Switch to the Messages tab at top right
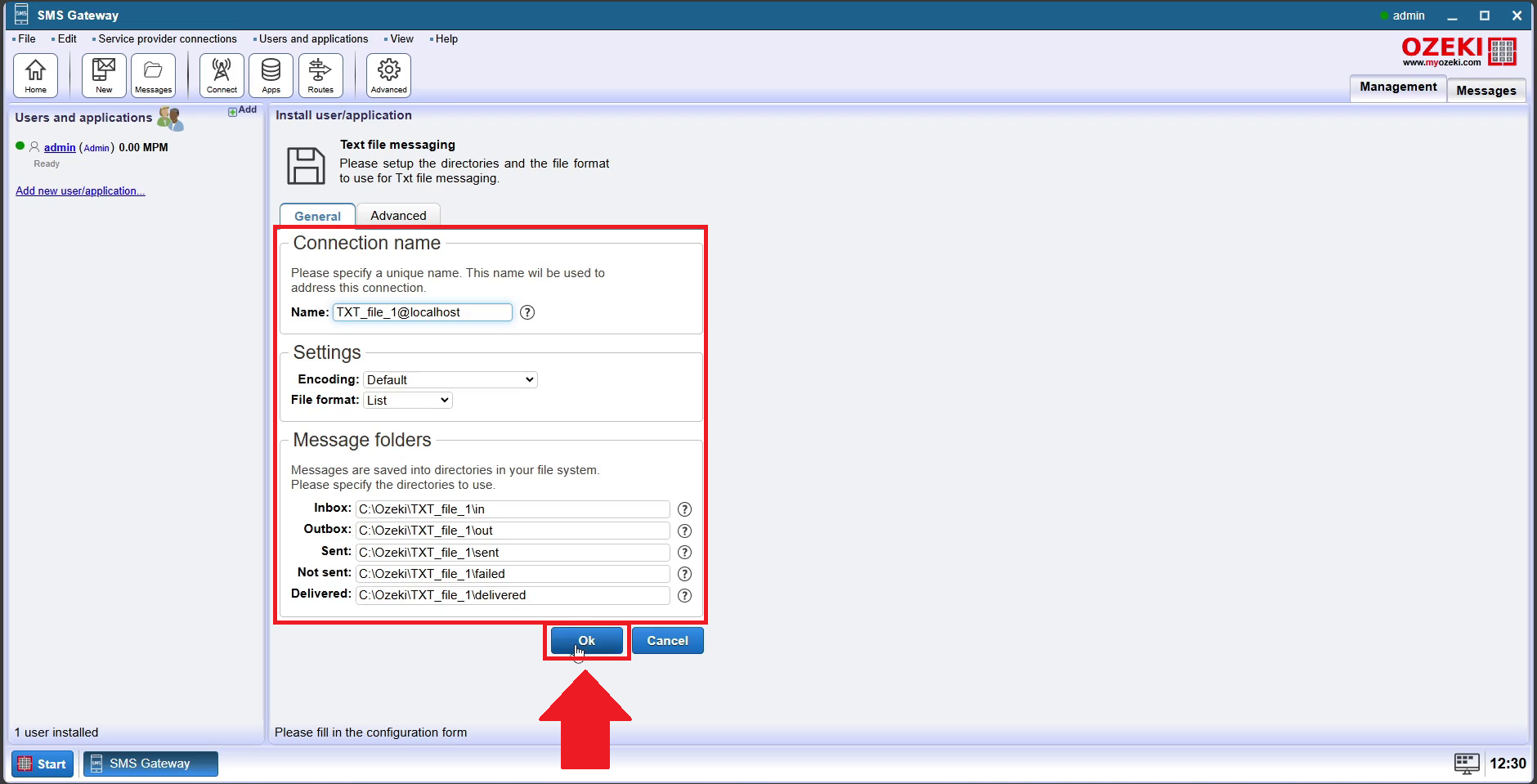The image size is (1537, 784). [1485, 90]
